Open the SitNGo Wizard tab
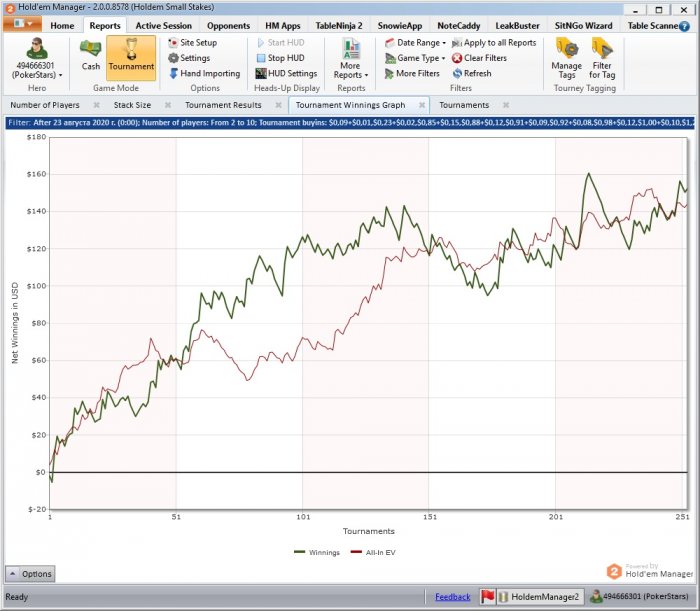The image size is (700, 611). (583, 26)
